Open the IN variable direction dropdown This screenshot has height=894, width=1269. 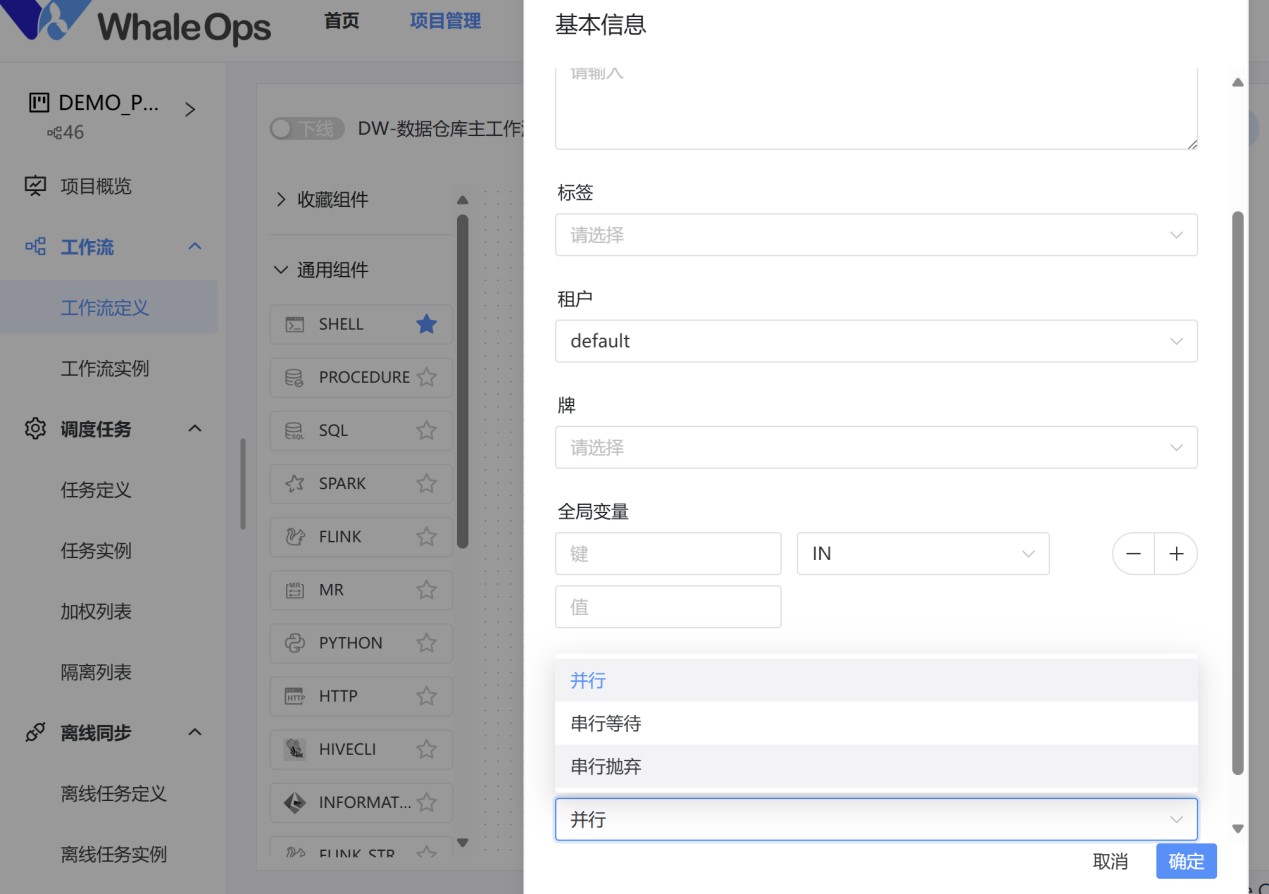point(922,553)
